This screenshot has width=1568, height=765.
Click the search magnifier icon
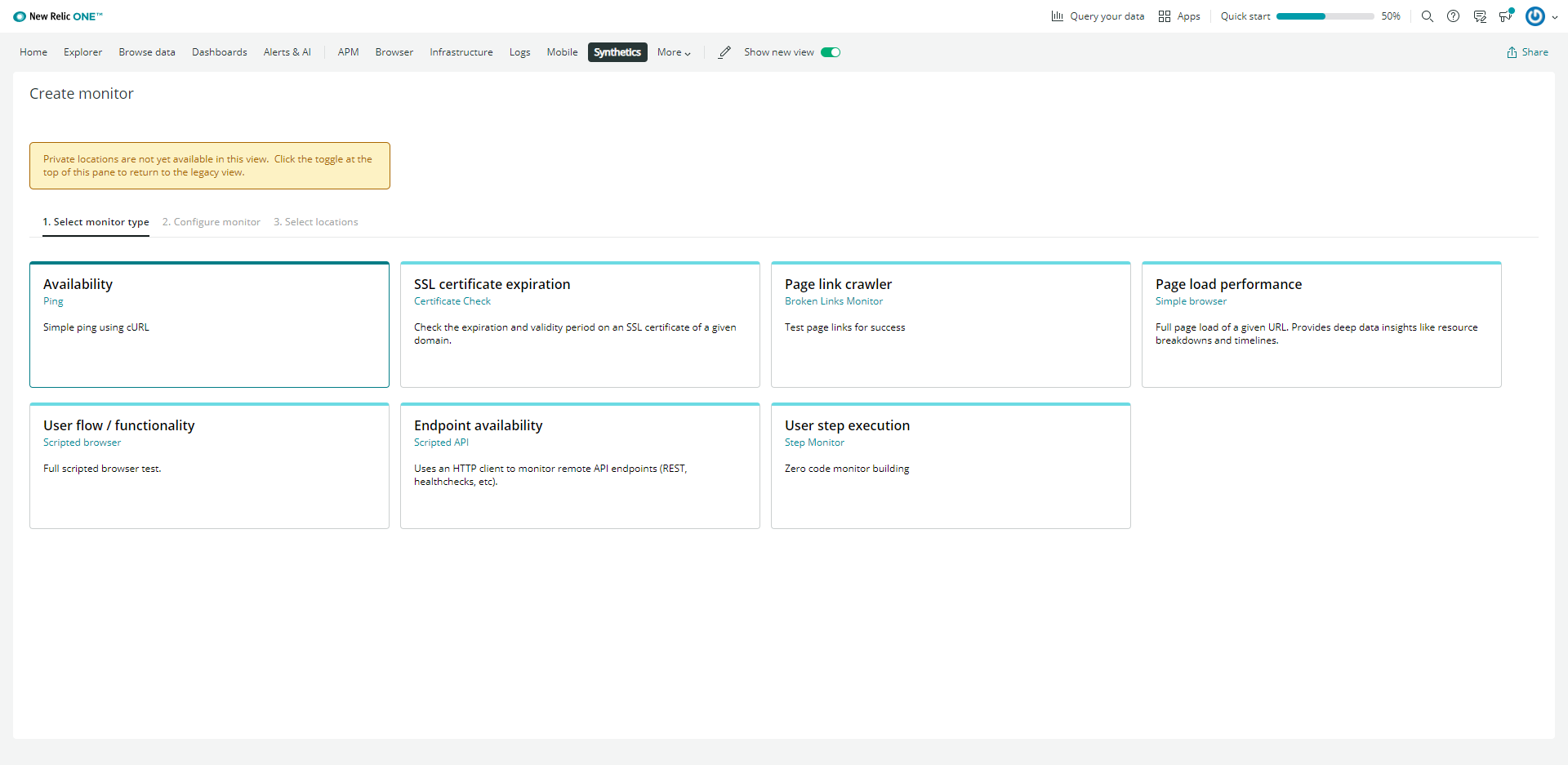pos(1428,16)
